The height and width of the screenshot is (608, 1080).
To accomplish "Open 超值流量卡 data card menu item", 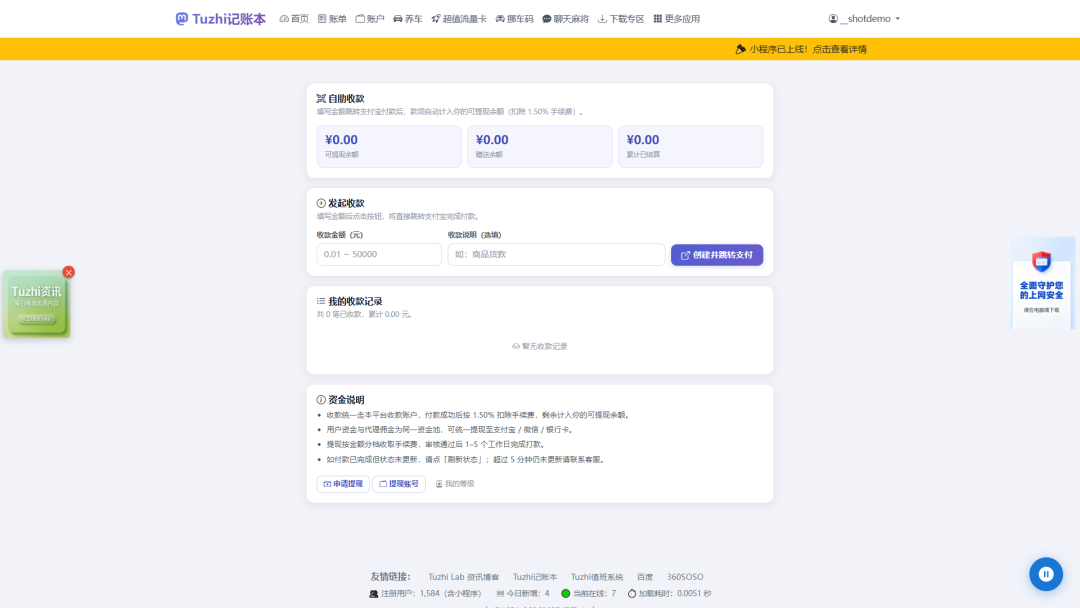I will 459,19.
